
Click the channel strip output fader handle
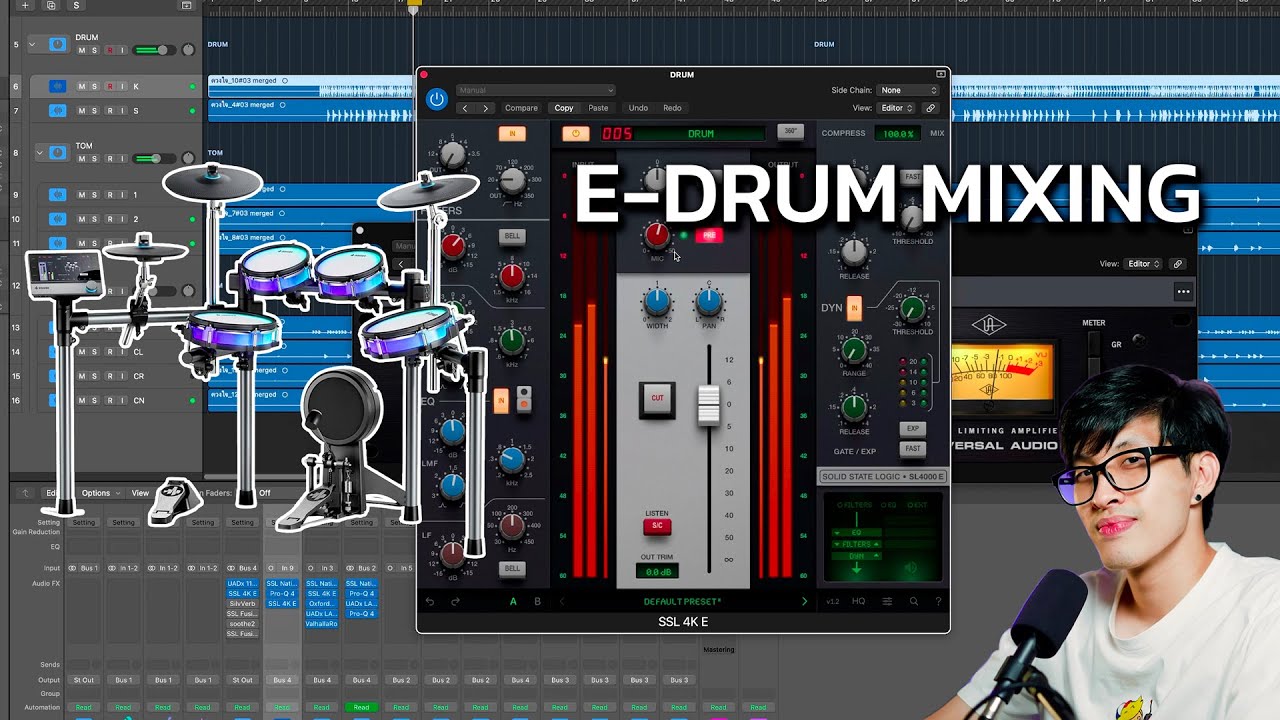click(709, 404)
